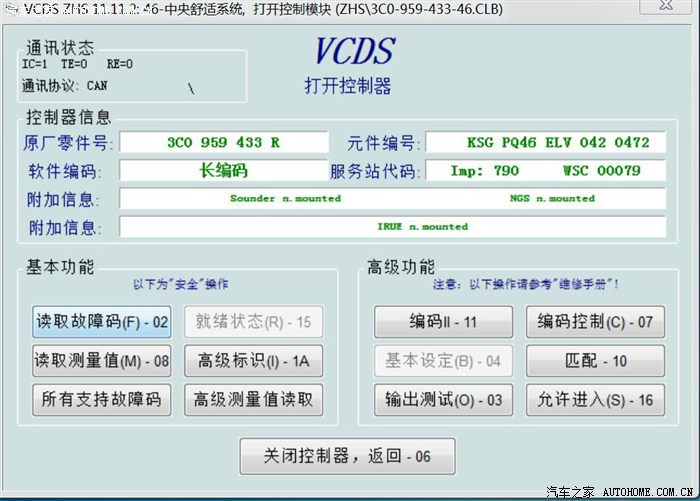Click 允许进入(S) - 16 security access
Screen dimensions: 700x501
tap(595, 400)
